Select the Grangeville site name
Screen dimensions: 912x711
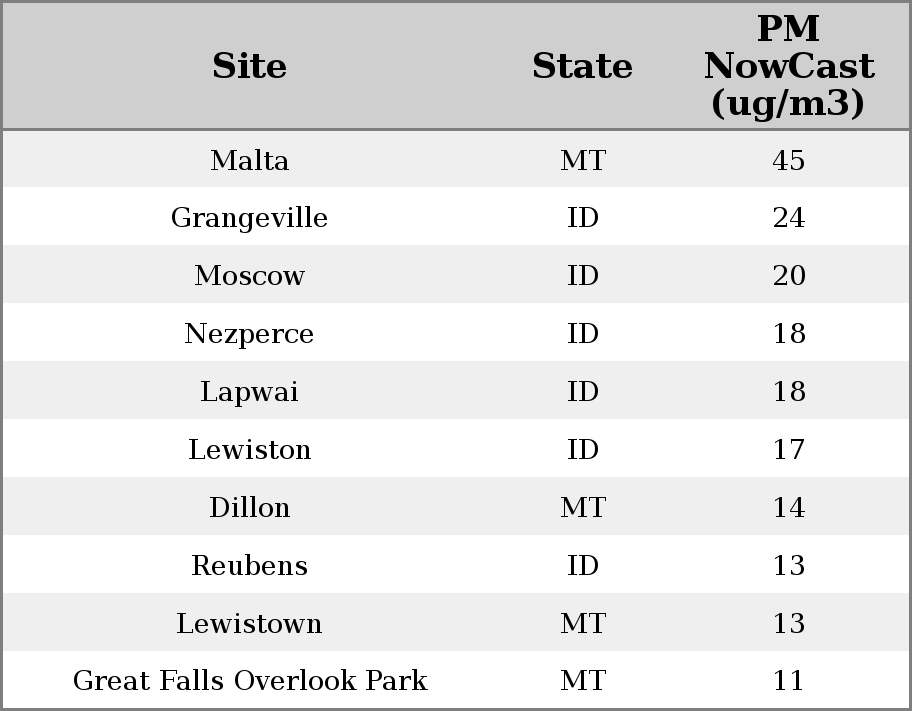point(249,218)
